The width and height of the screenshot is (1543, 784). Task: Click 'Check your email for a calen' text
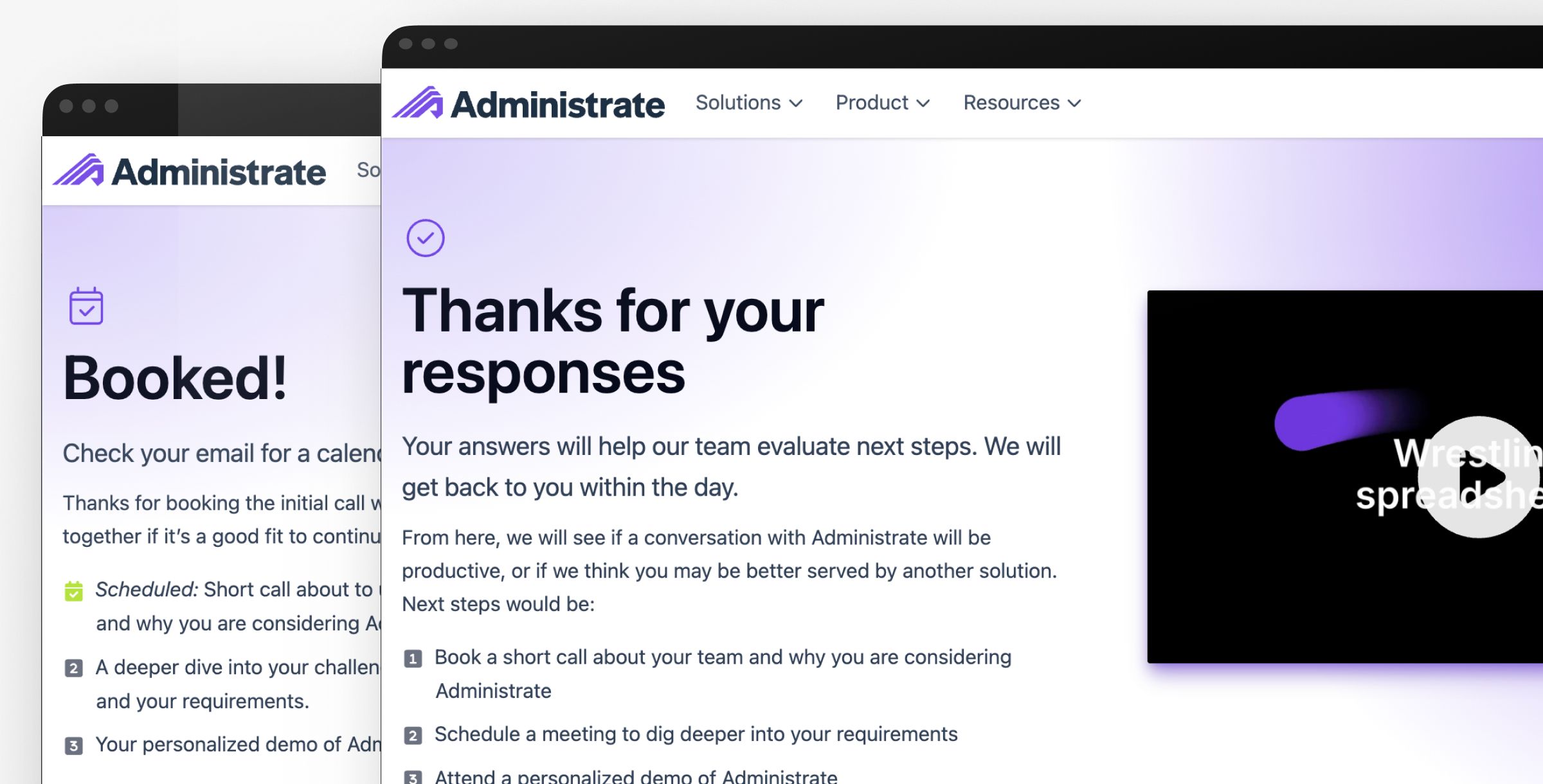tap(222, 454)
